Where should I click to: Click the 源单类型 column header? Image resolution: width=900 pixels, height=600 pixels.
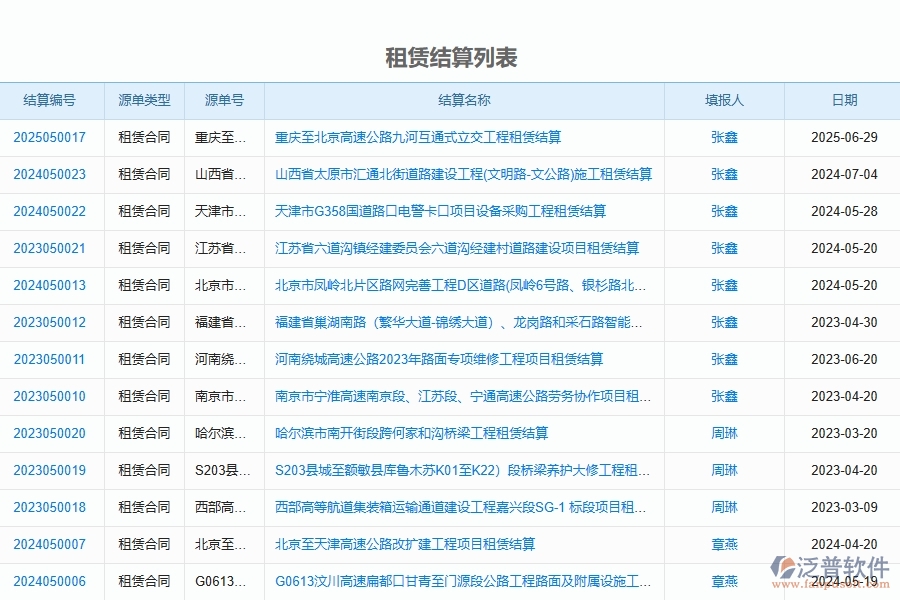pos(144,100)
